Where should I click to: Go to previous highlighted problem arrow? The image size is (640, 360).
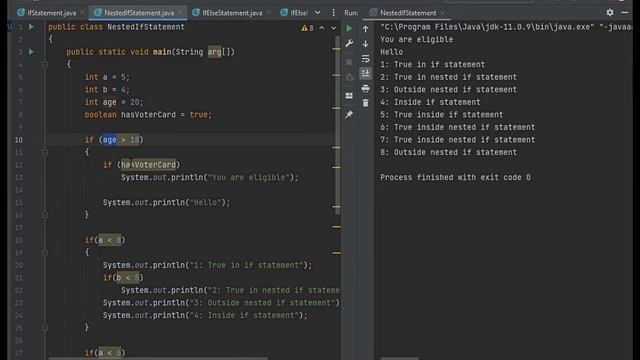tap(322, 28)
